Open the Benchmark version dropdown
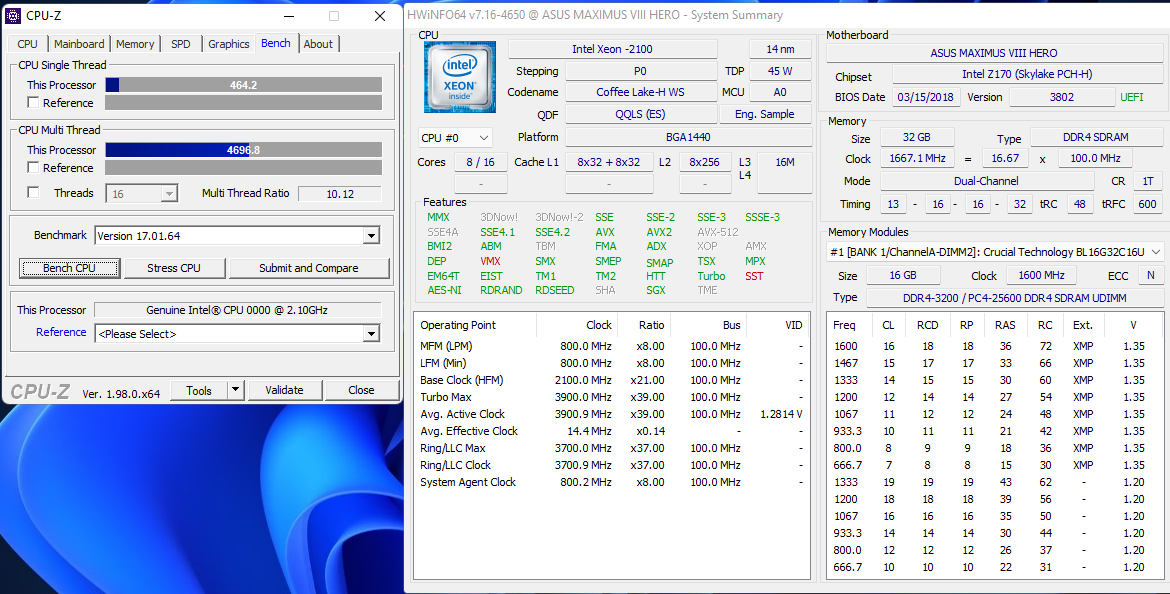This screenshot has height=594, width=1170. (x=371, y=236)
